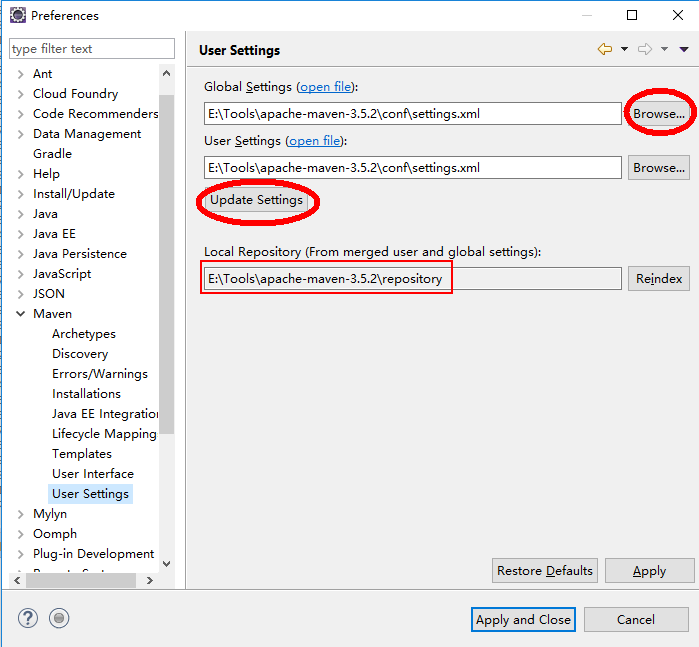Viewport: 699px width, 647px height.
Task: Click Apply and Close button
Action: 523,620
